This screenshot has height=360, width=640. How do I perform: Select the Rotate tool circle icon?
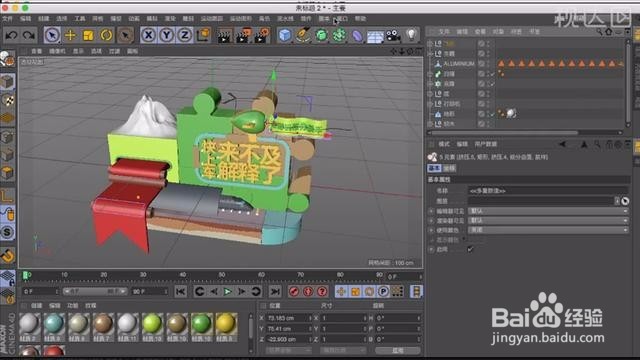[x=106, y=35]
